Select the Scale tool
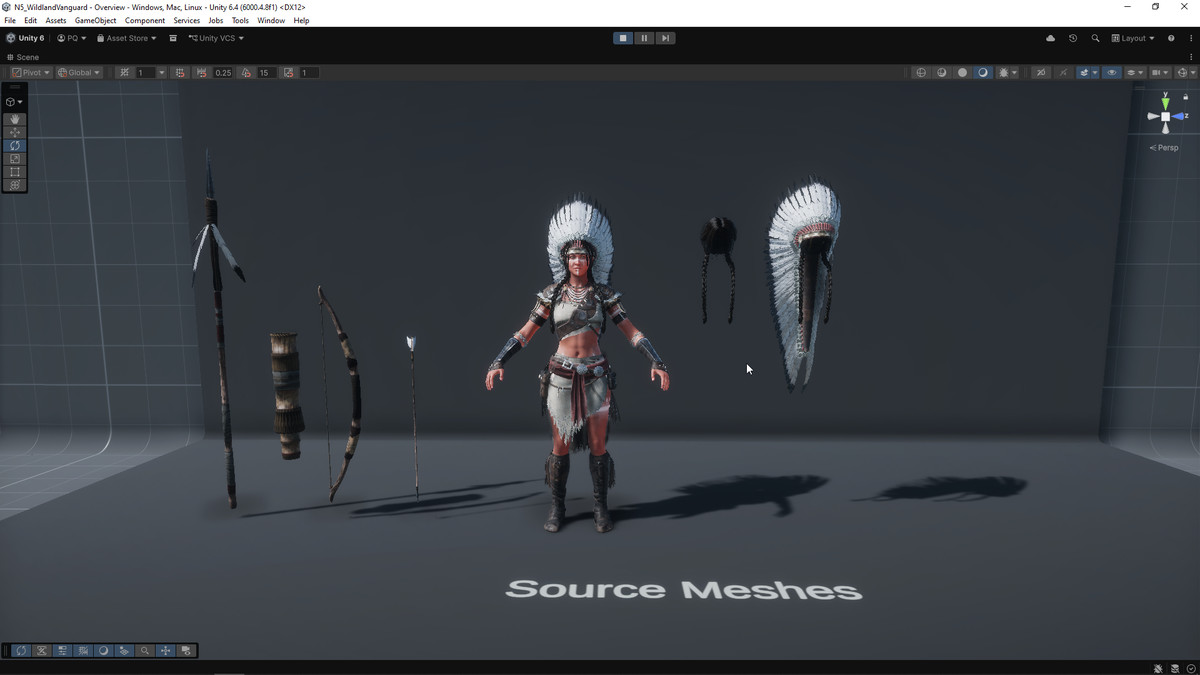 [14, 158]
